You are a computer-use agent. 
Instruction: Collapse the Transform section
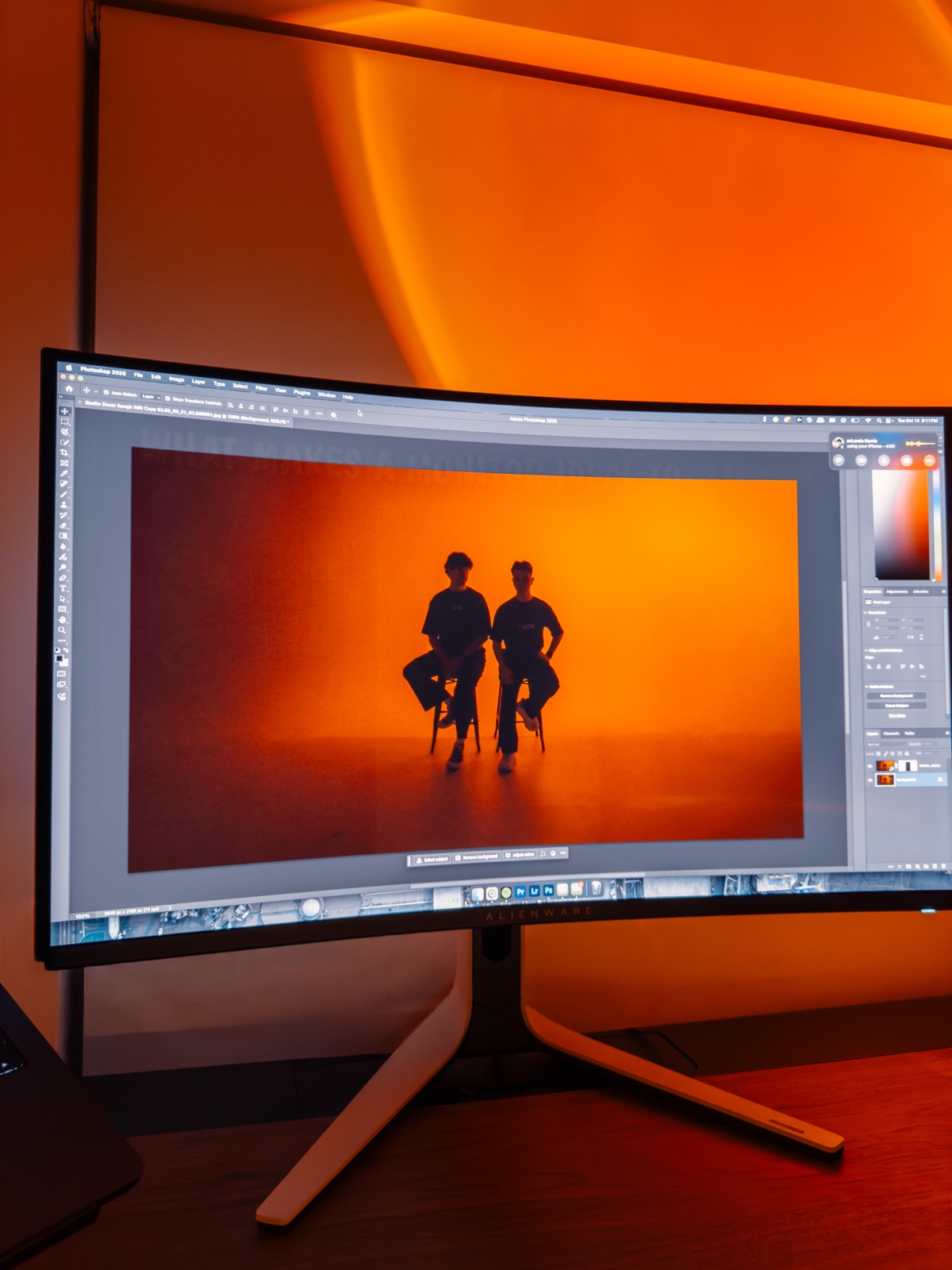tap(866, 613)
